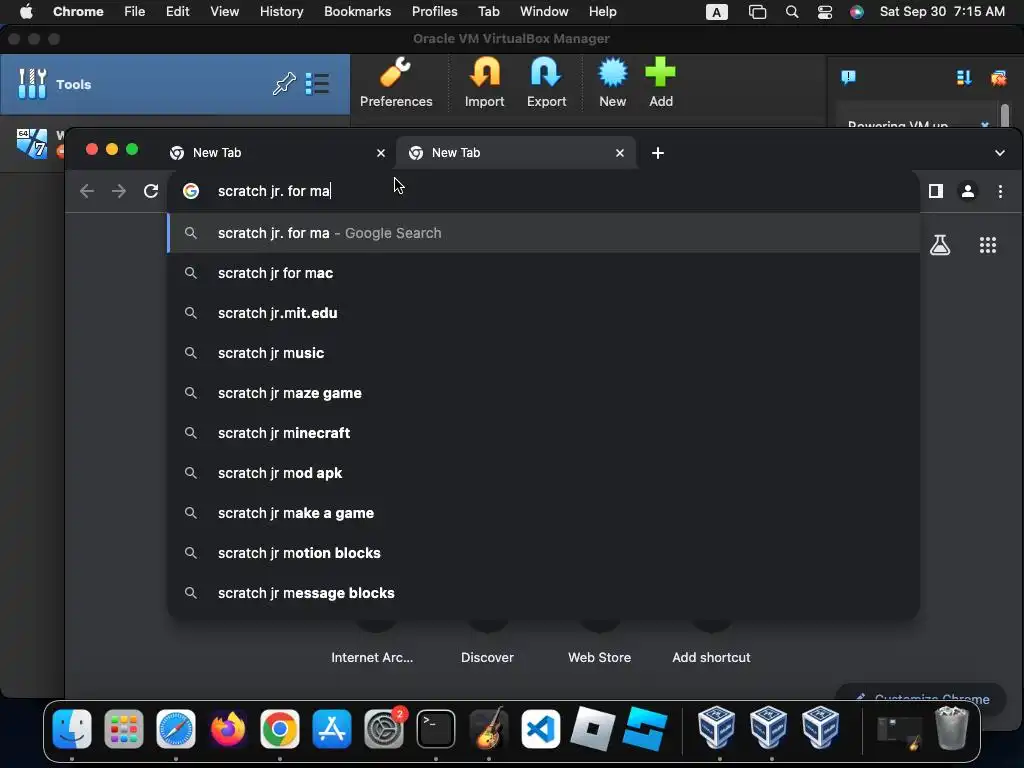
Task: Open the Profiles menu
Action: pyautogui.click(x=434, y=12)
